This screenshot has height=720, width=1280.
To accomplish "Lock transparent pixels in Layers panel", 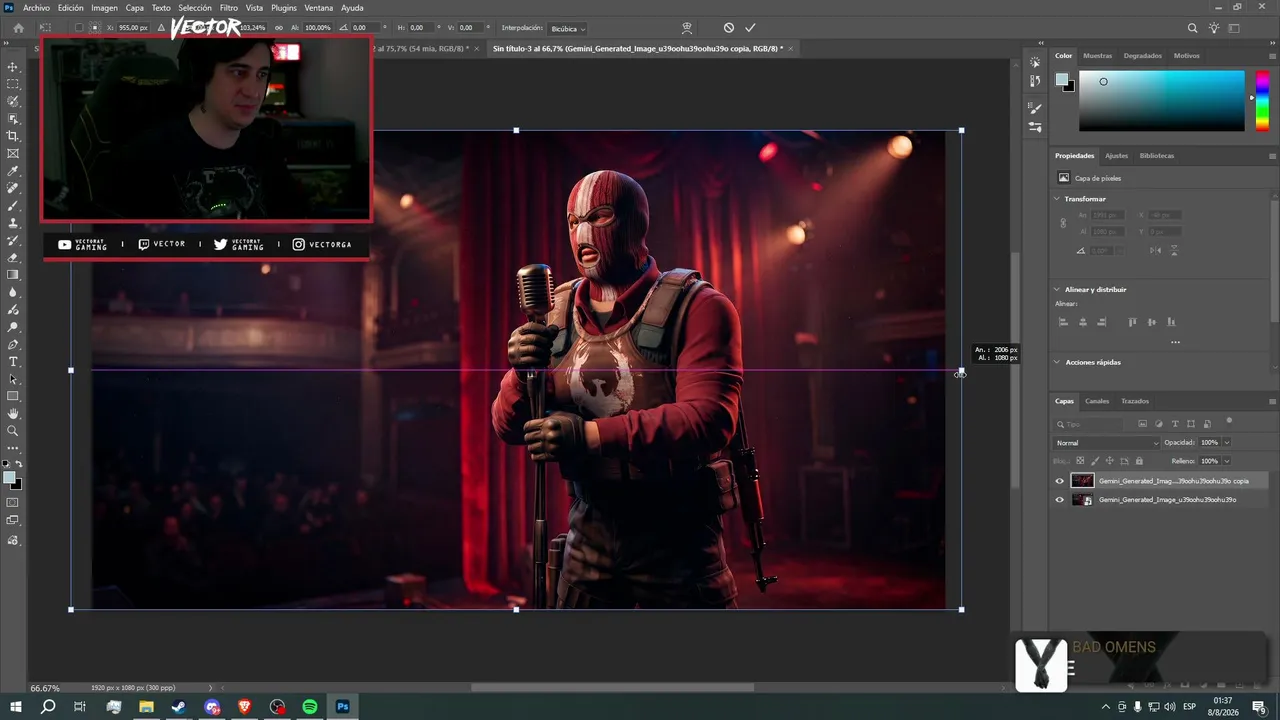I will pos(1080,461).
